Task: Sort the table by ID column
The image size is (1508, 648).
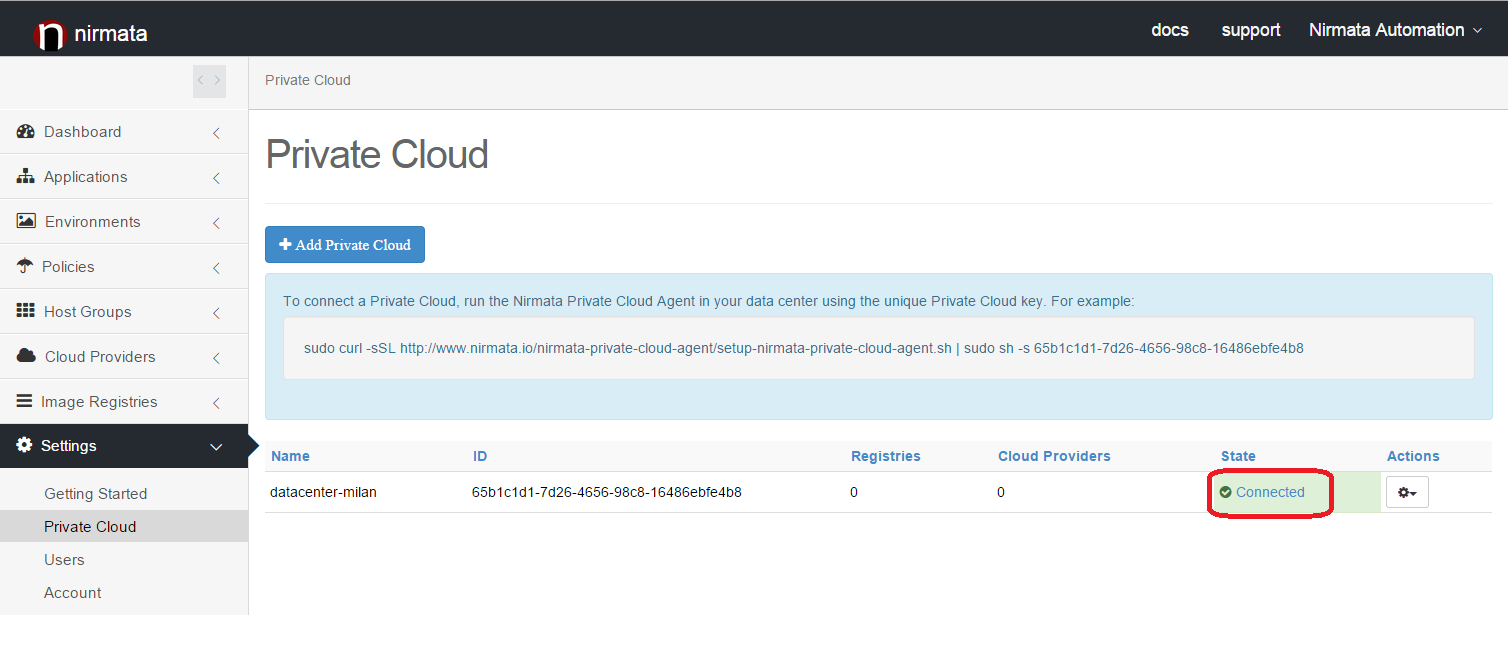Action: click(x=480, y=456)
